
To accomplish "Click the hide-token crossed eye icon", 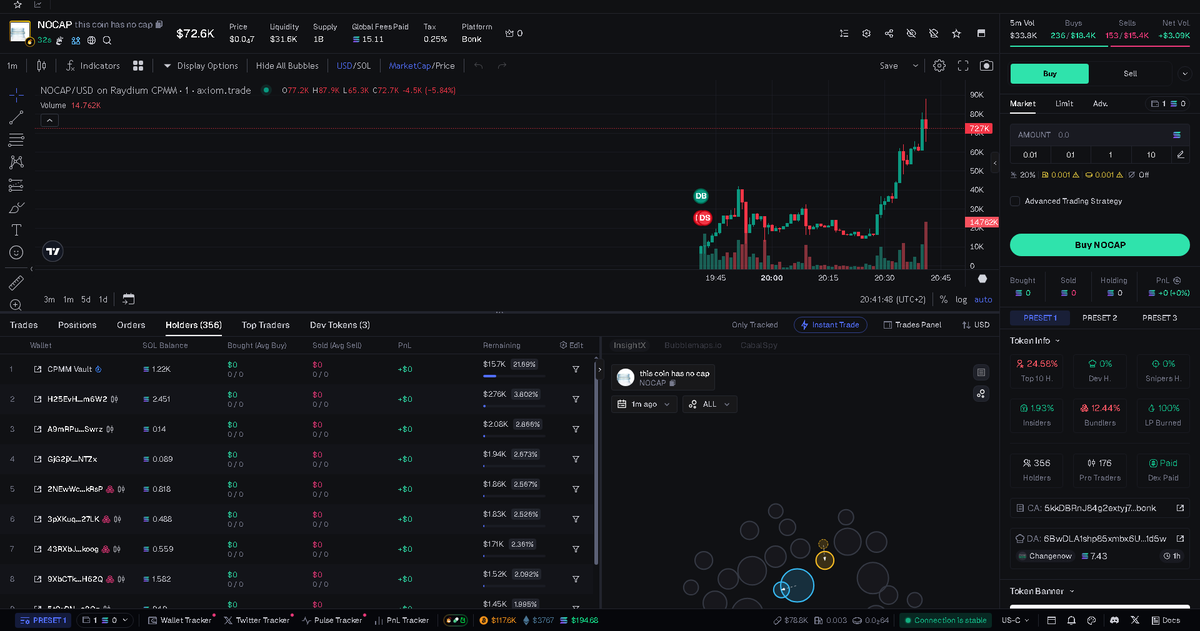I will pyautogui.click(x=911, y=33).
